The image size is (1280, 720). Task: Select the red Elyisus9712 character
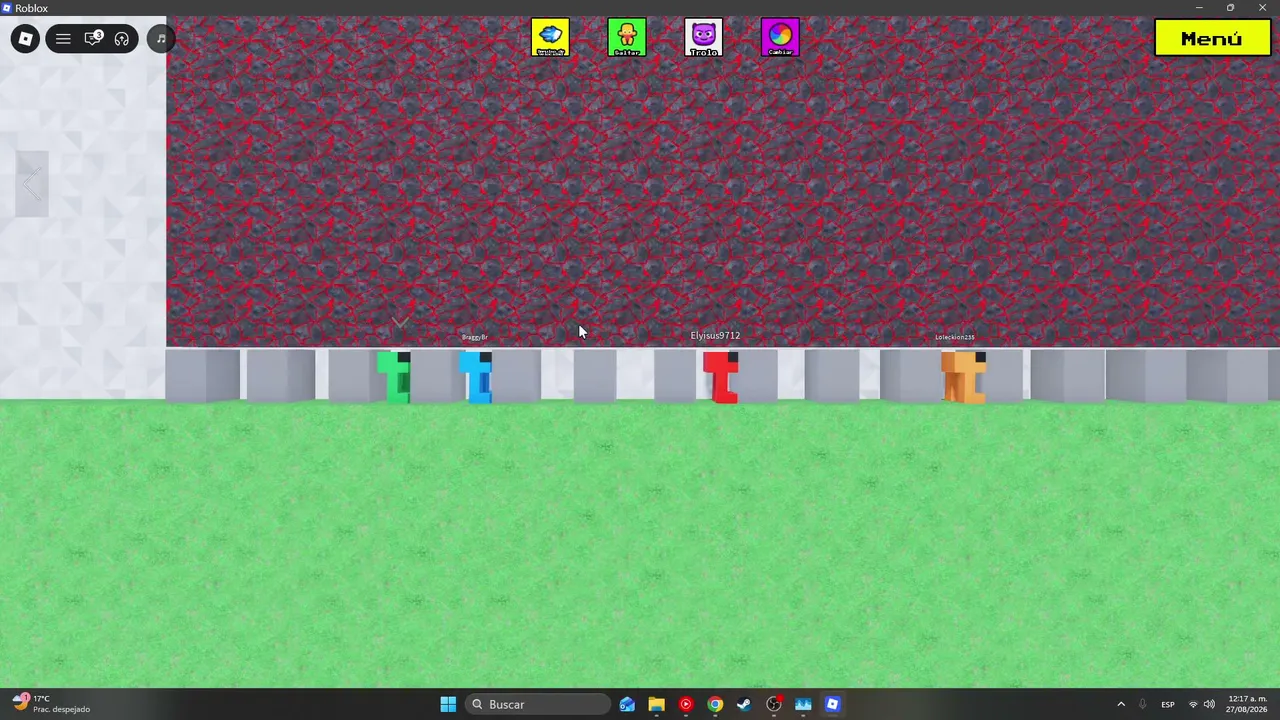pos(721,377)
